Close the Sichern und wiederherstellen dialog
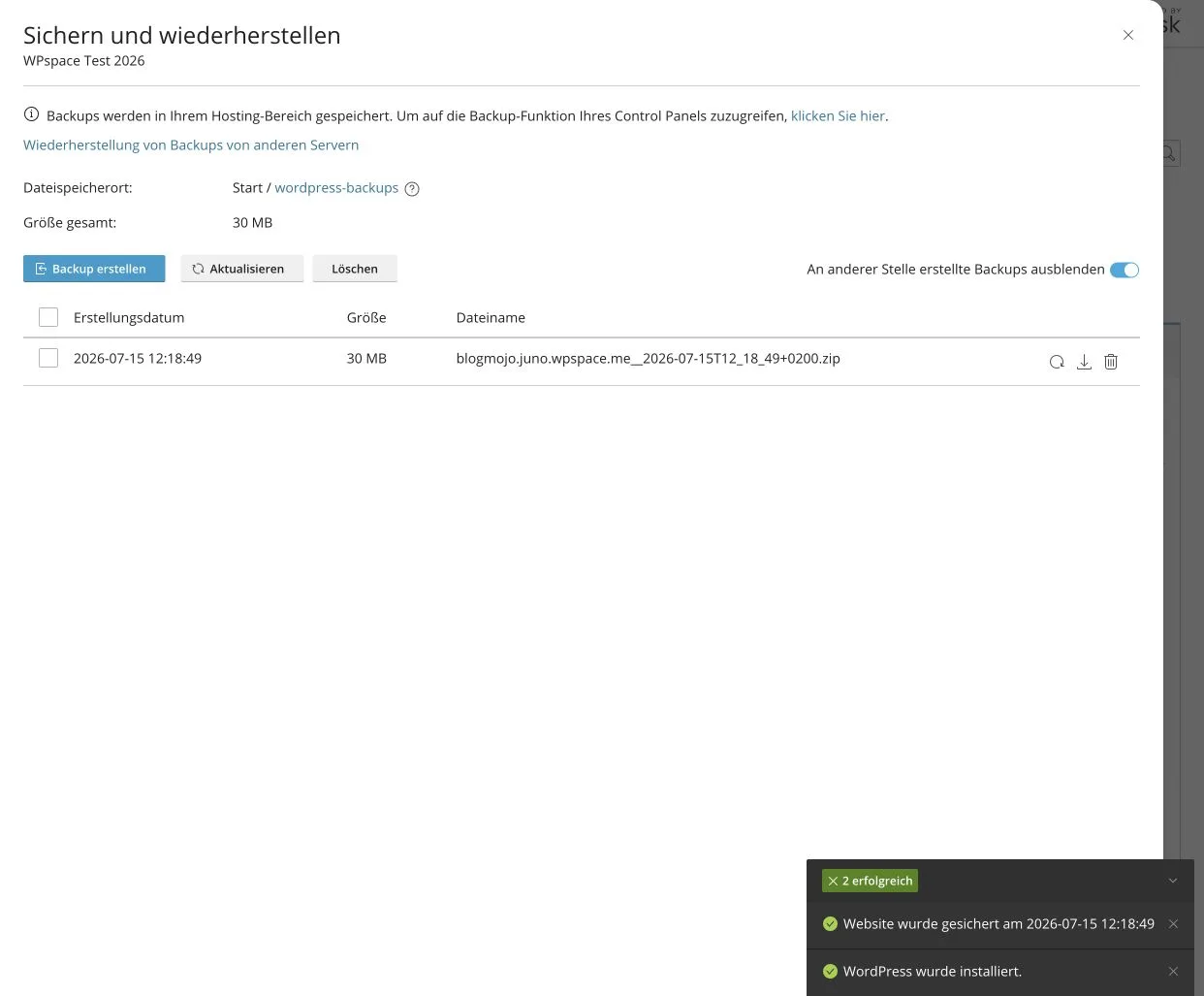1204x996 pixels. 1128,35
